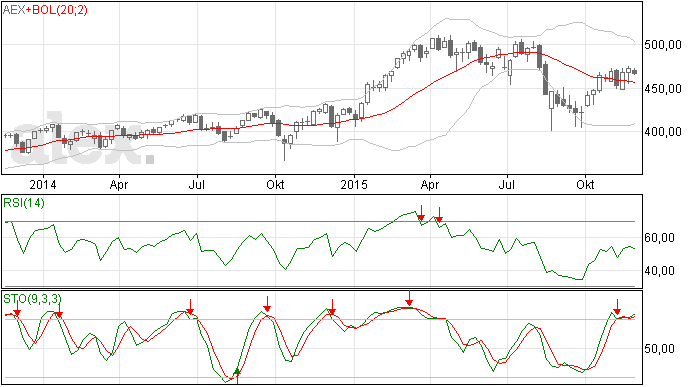690x387 pixels.
Task: Select the STO(9,3,3) indicator label
Action: (32, 299)
